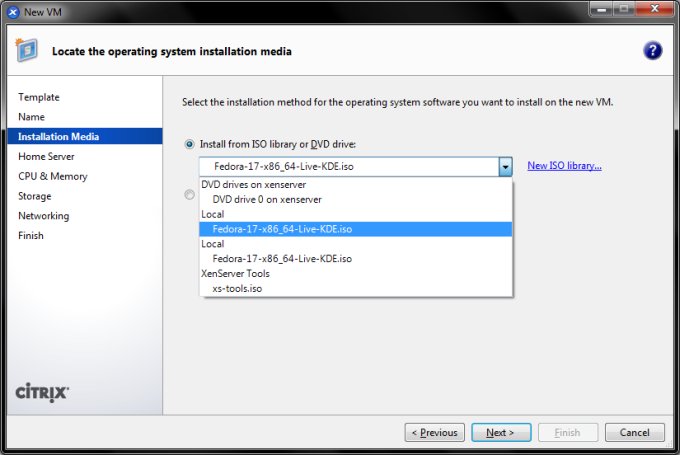Select the second partially hidden radio button
Screen dimensions: 680x455
(190, 195)
